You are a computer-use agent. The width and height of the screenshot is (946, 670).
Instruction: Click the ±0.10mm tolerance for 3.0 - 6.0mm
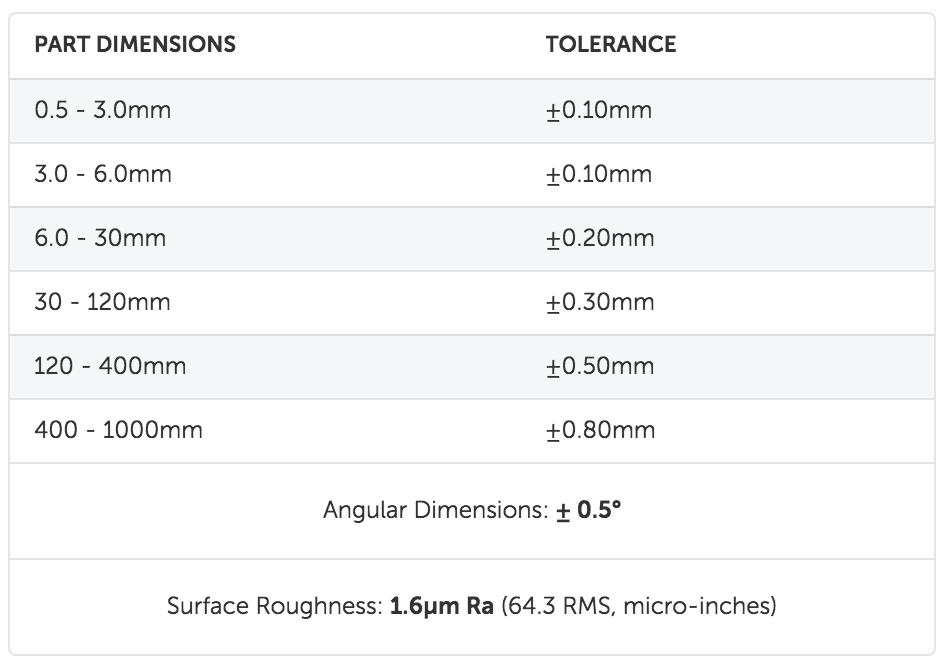[599, 174]
